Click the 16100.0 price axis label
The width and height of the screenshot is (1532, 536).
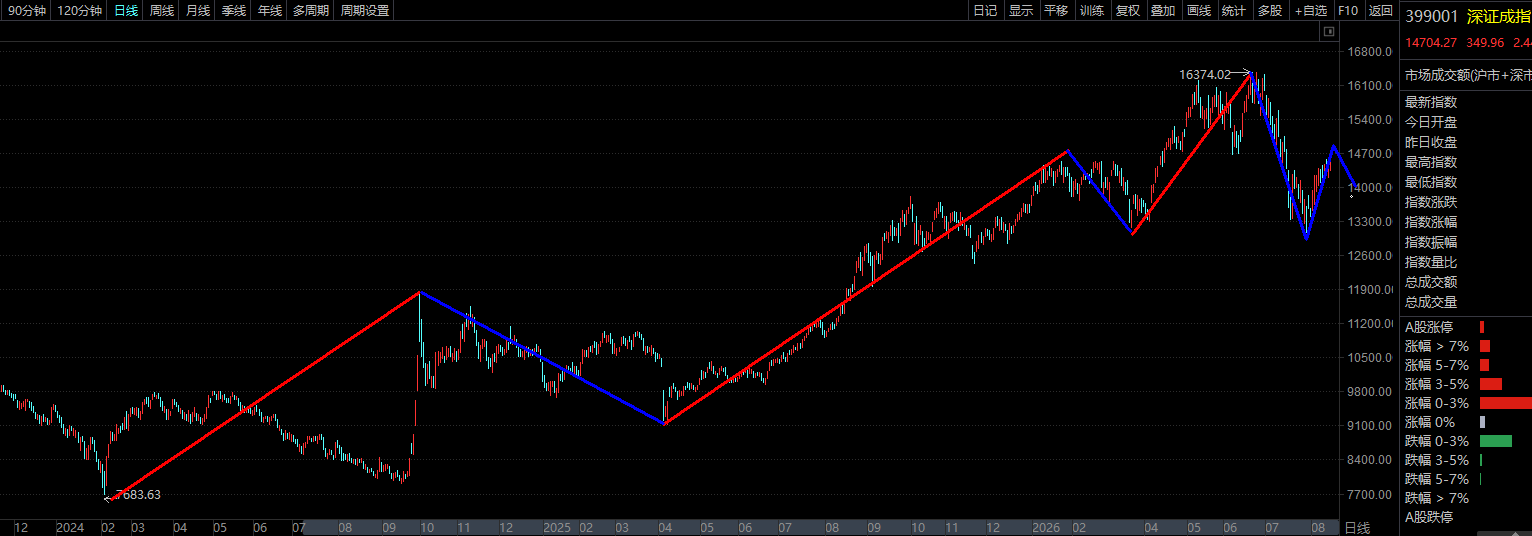(1371, 86)
